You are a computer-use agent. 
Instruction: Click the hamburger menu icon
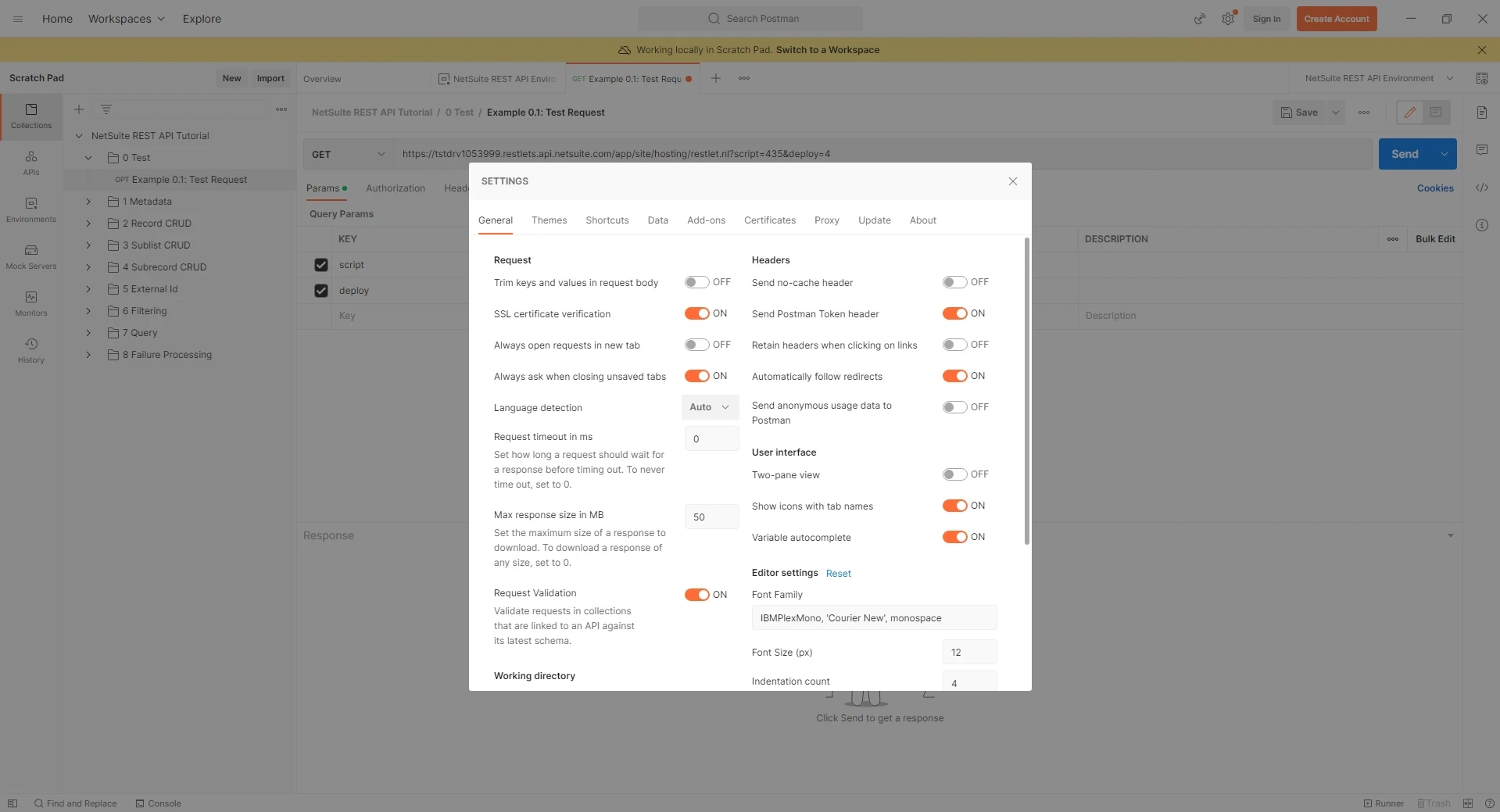coord(18,19)
